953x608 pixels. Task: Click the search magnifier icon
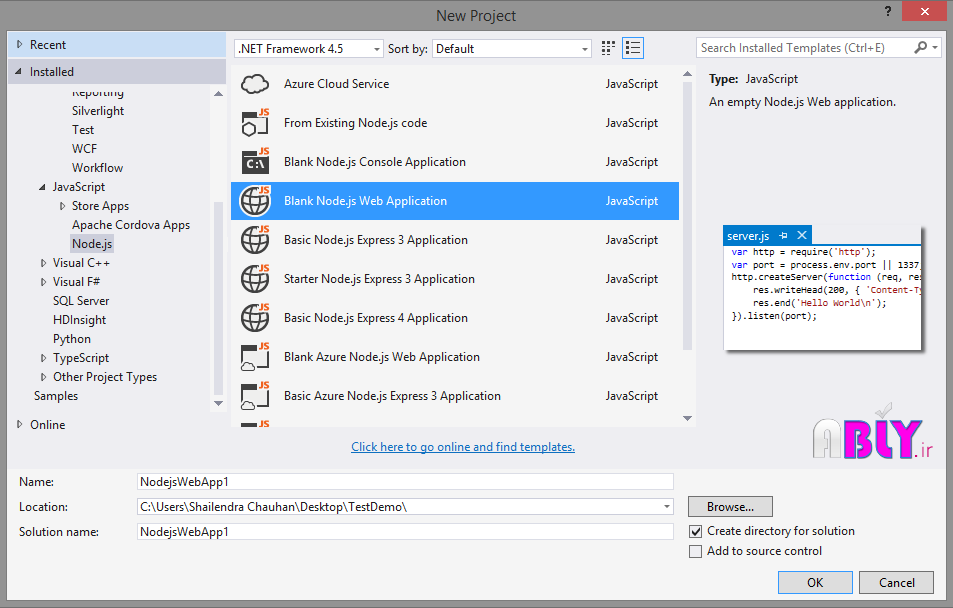pyautogui.click(x=921, y=47)
